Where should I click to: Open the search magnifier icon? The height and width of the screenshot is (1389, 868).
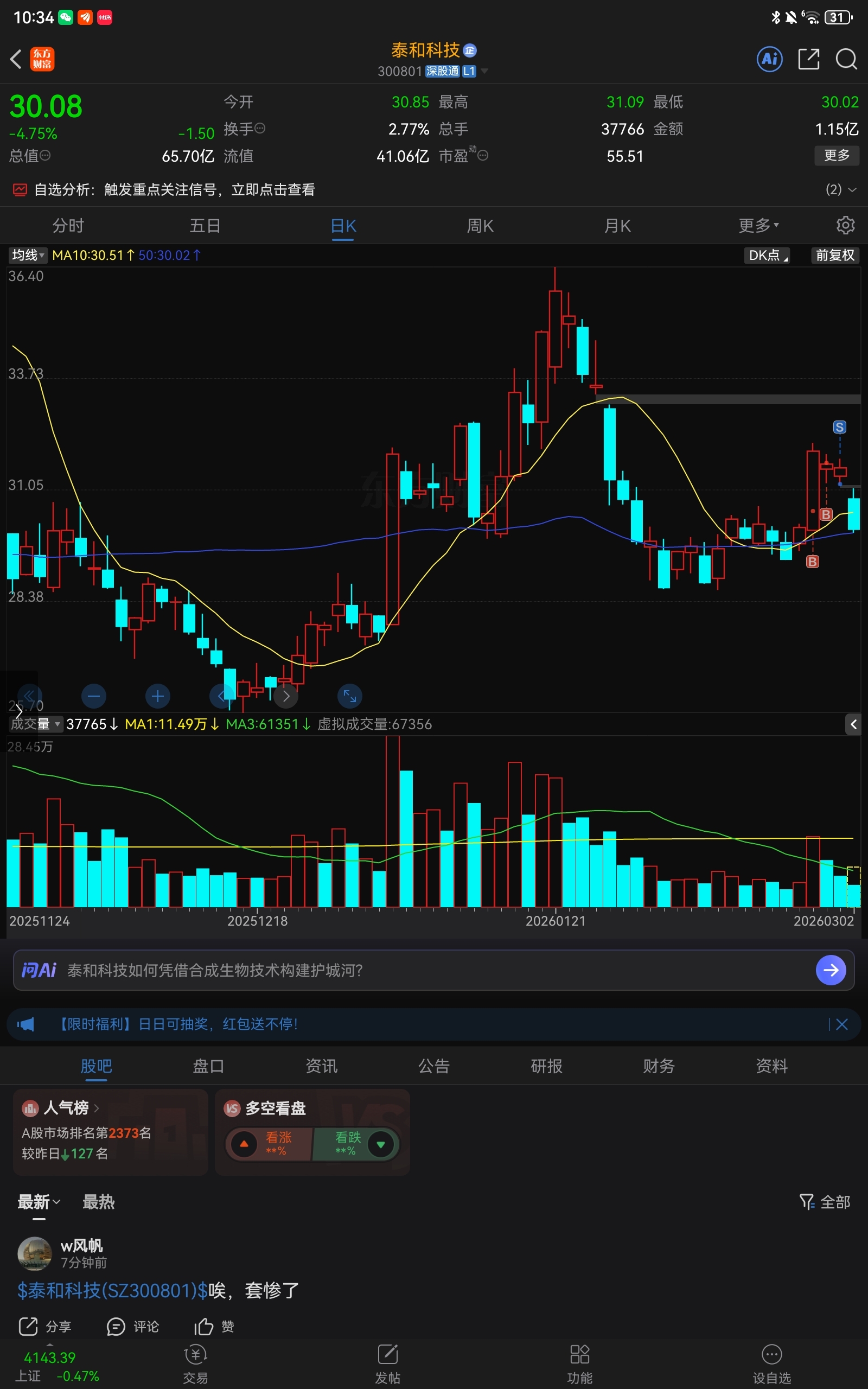[846, 59]
